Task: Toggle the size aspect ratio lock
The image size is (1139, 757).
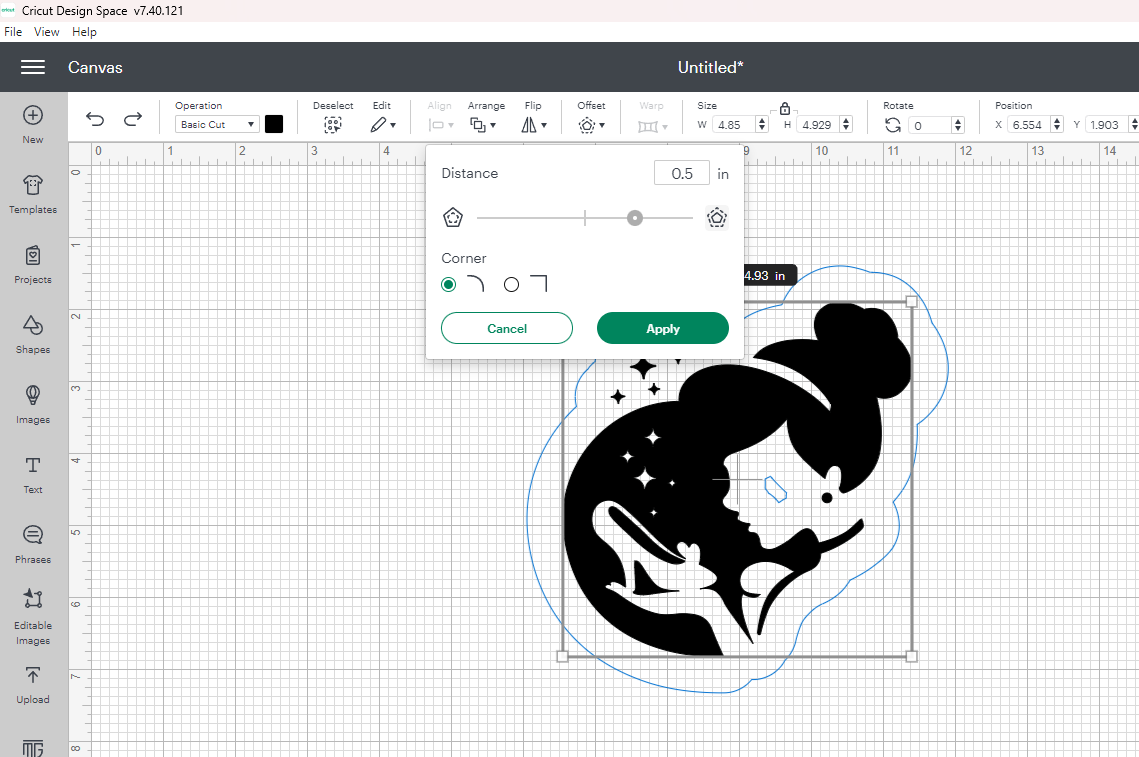Action: tap(785, 108)
